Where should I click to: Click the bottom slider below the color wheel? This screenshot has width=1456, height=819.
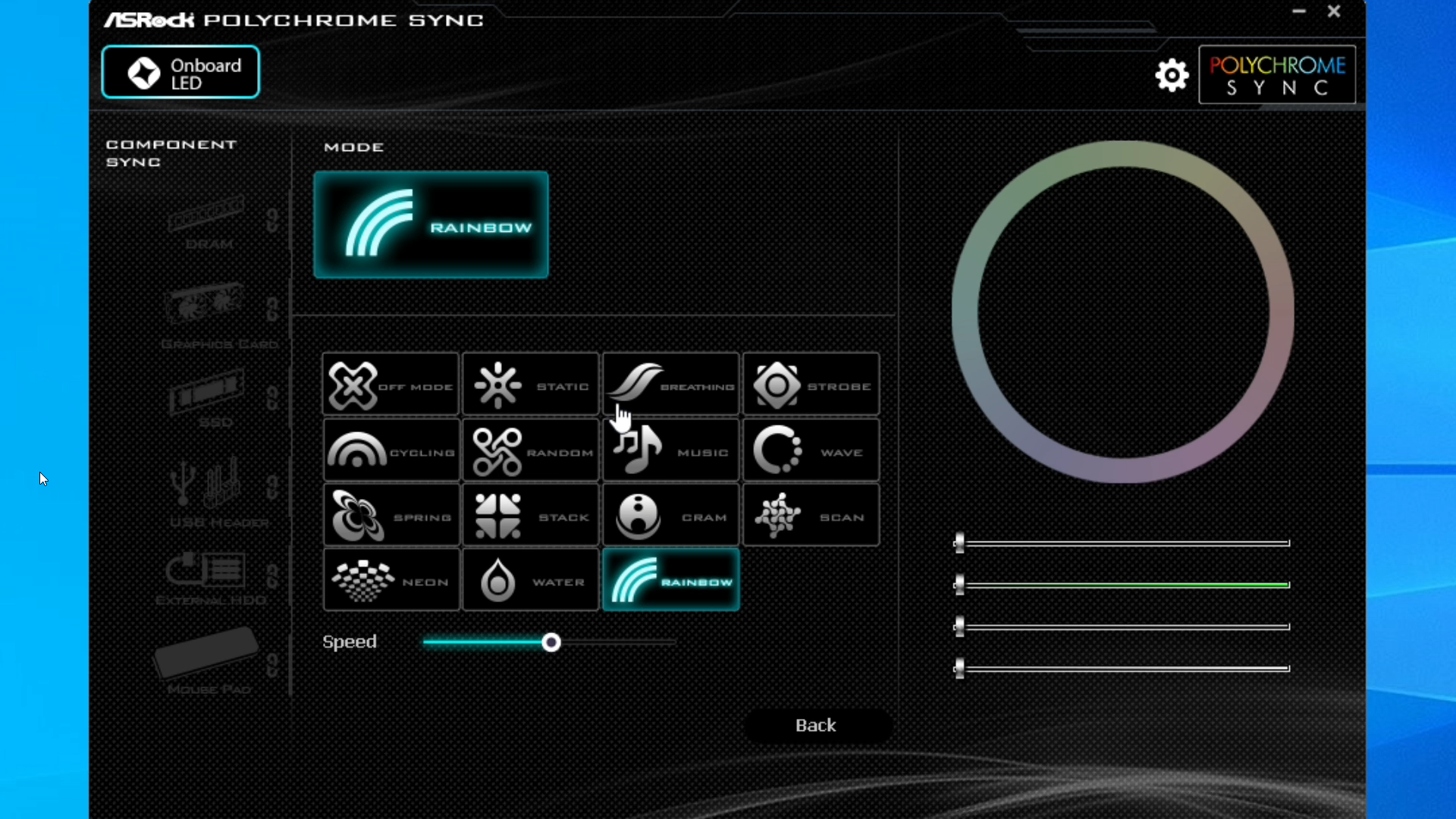pos(1122,668)
